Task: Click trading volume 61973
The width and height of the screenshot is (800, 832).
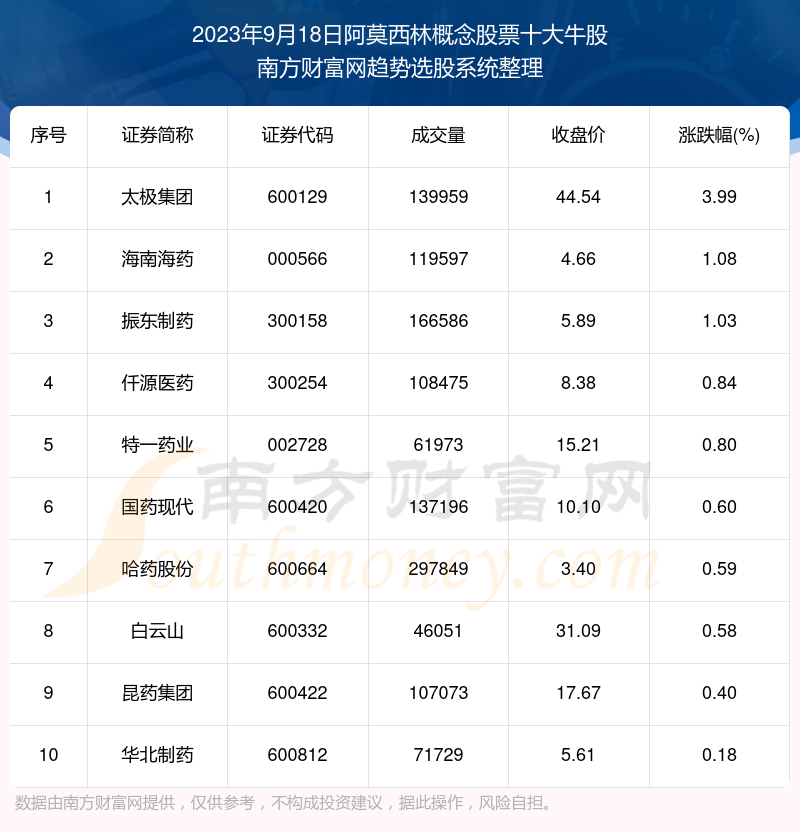Action: pyautogui.click(x=438, y=445)
